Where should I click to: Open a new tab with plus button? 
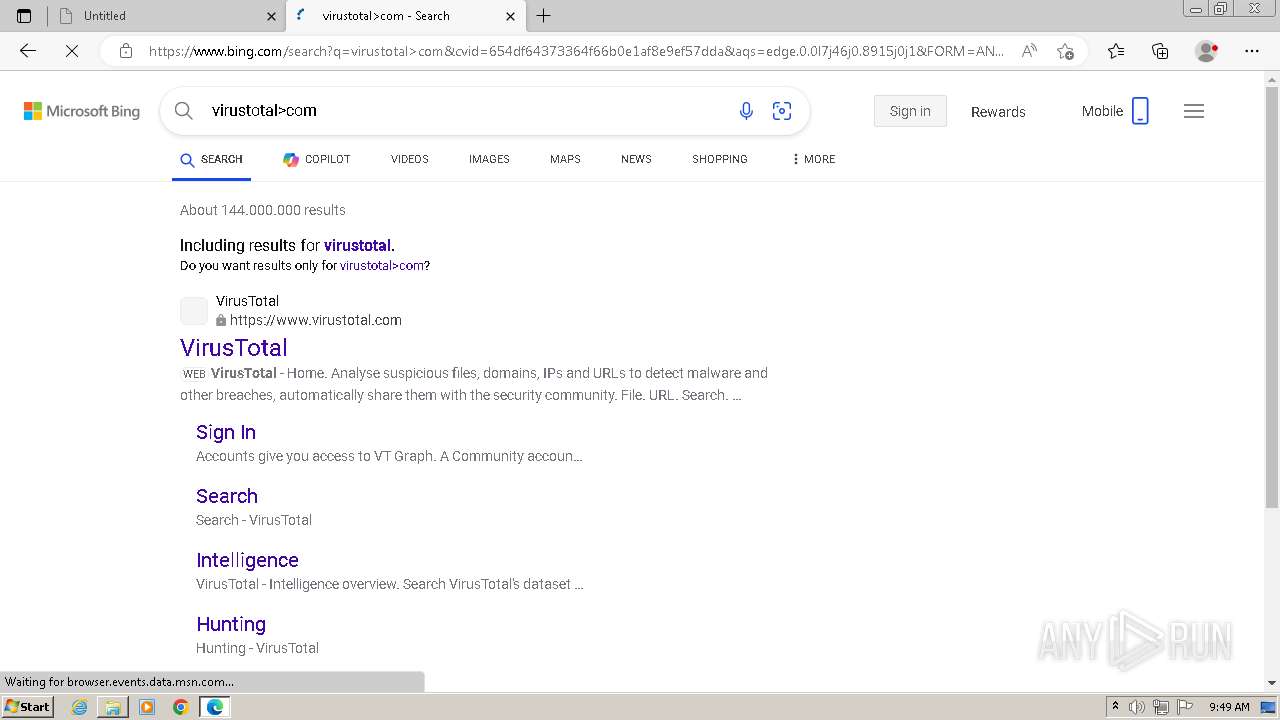tap(543, 16)
